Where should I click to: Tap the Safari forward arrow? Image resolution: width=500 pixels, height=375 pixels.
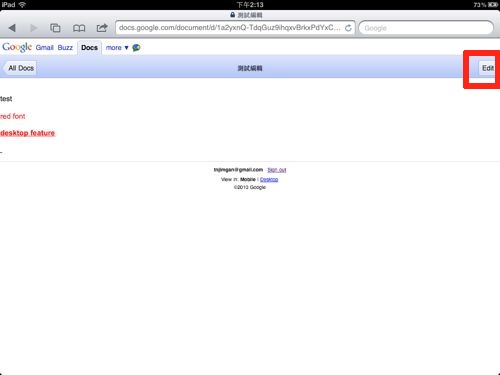click(x=33, y=28)
